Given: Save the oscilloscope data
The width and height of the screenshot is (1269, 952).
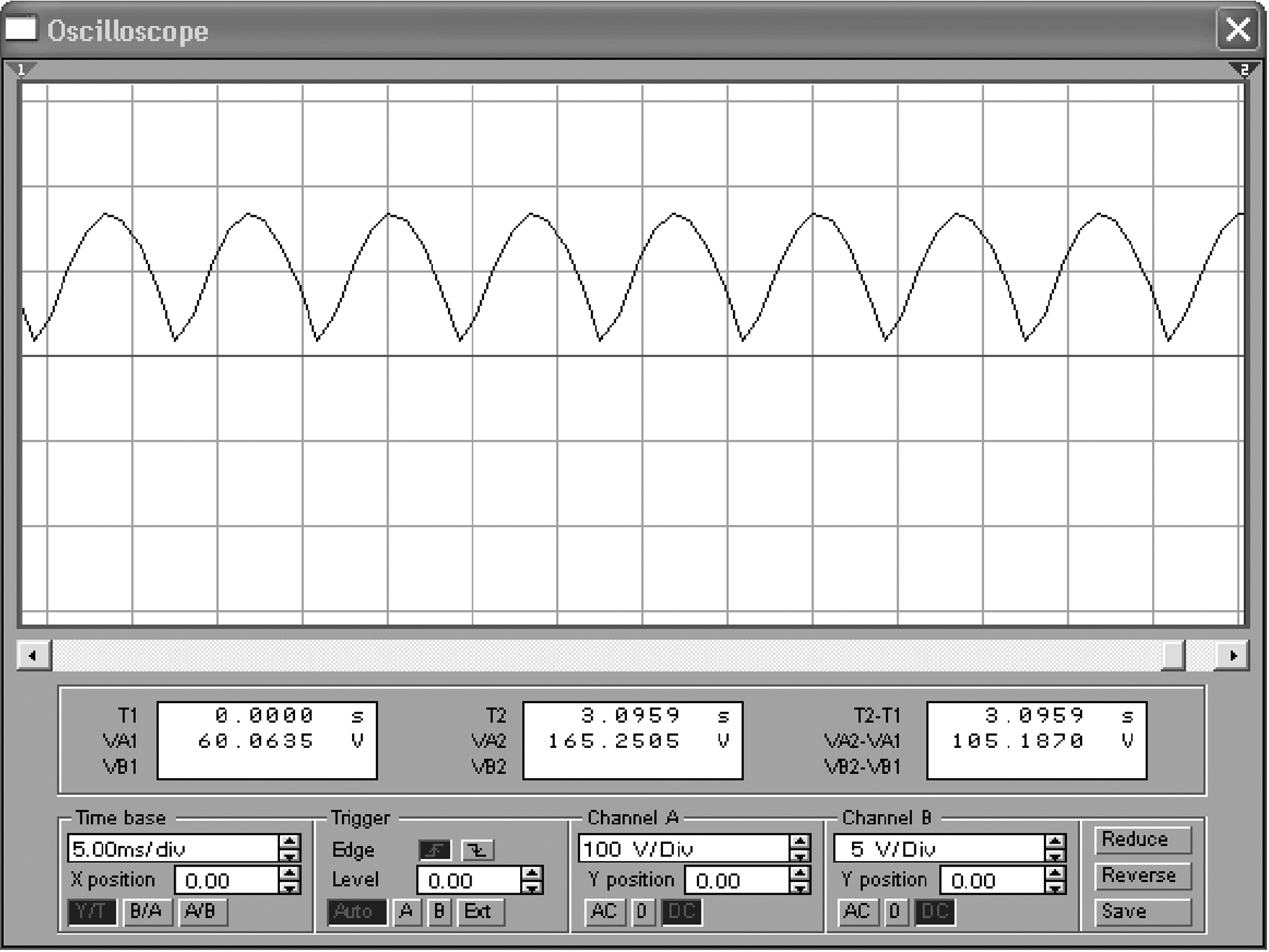Looking at the screenshot, I should pos(1142,912).
